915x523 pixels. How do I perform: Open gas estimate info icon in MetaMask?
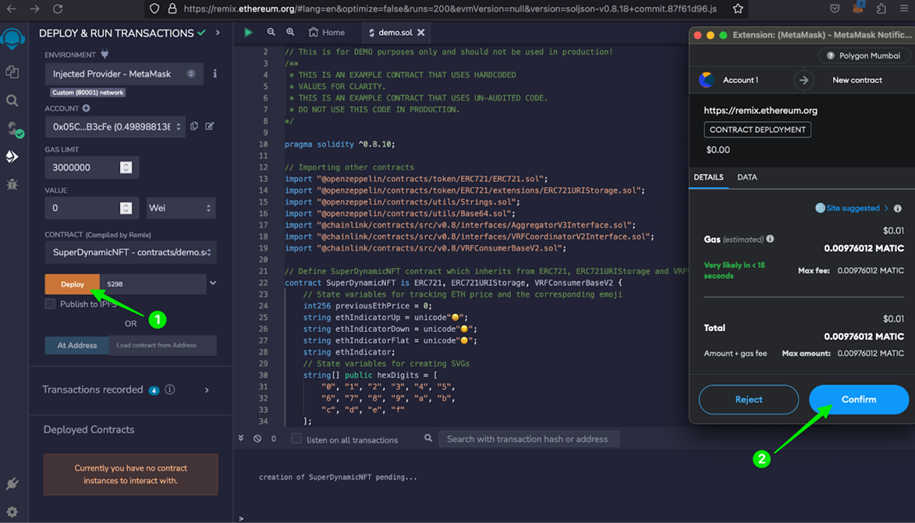click(770, 239)
